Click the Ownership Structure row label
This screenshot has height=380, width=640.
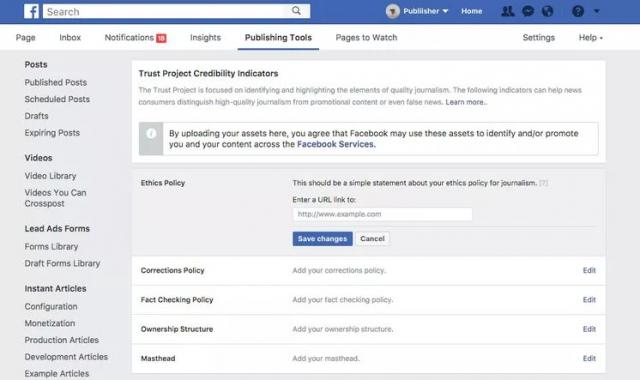177,329
